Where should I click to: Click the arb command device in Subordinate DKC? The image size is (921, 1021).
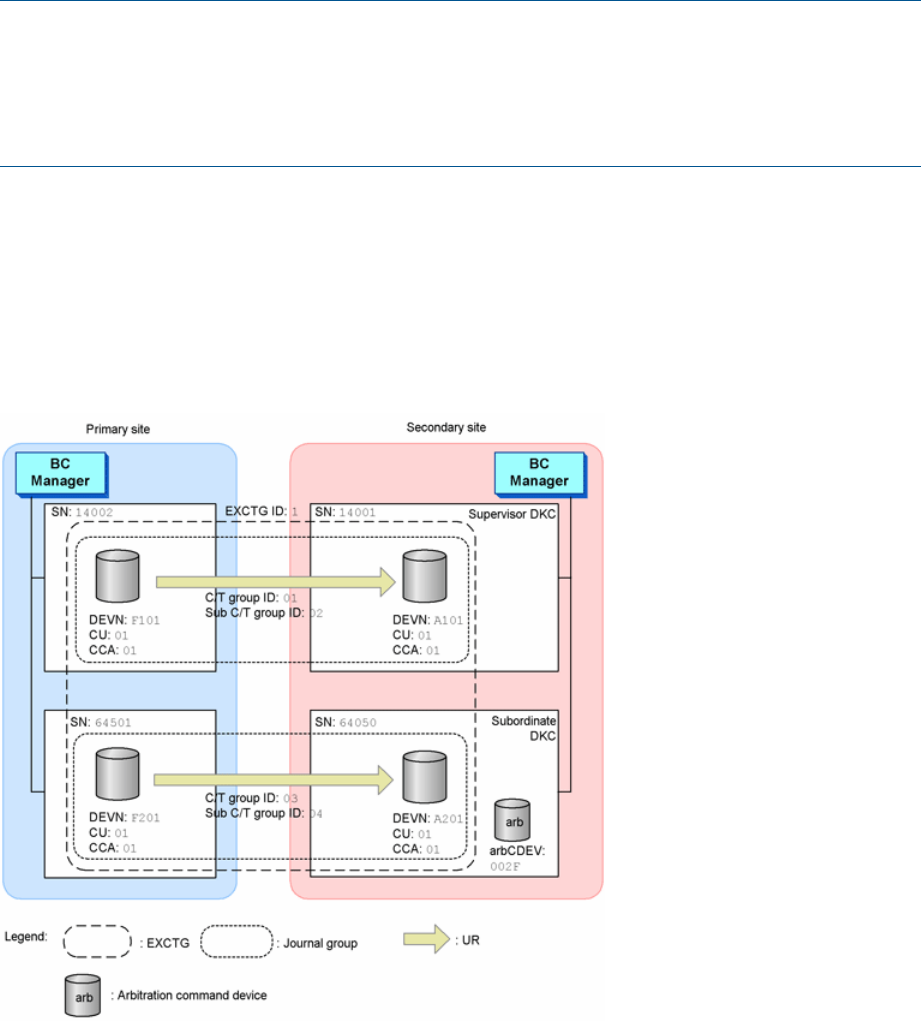(513, 820)
